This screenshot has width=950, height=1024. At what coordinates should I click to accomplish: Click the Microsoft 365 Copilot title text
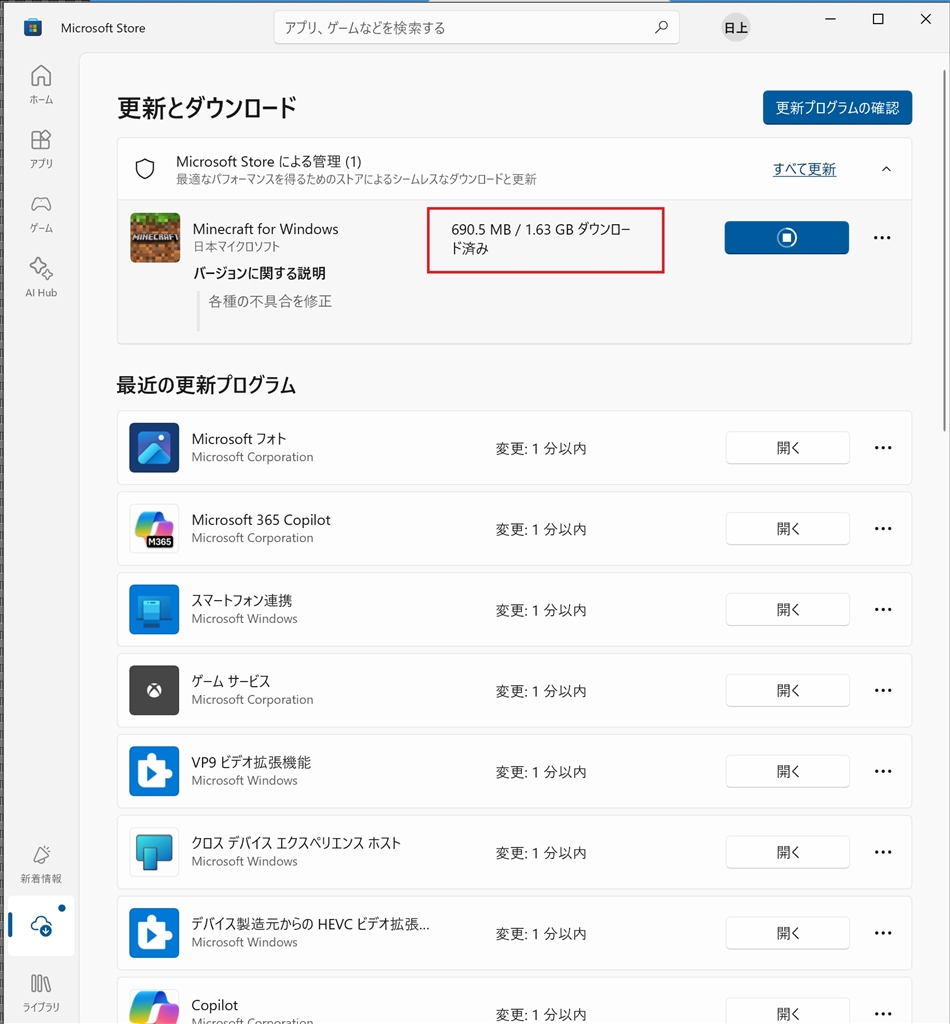pyautogui.click(x=261, y=520)
